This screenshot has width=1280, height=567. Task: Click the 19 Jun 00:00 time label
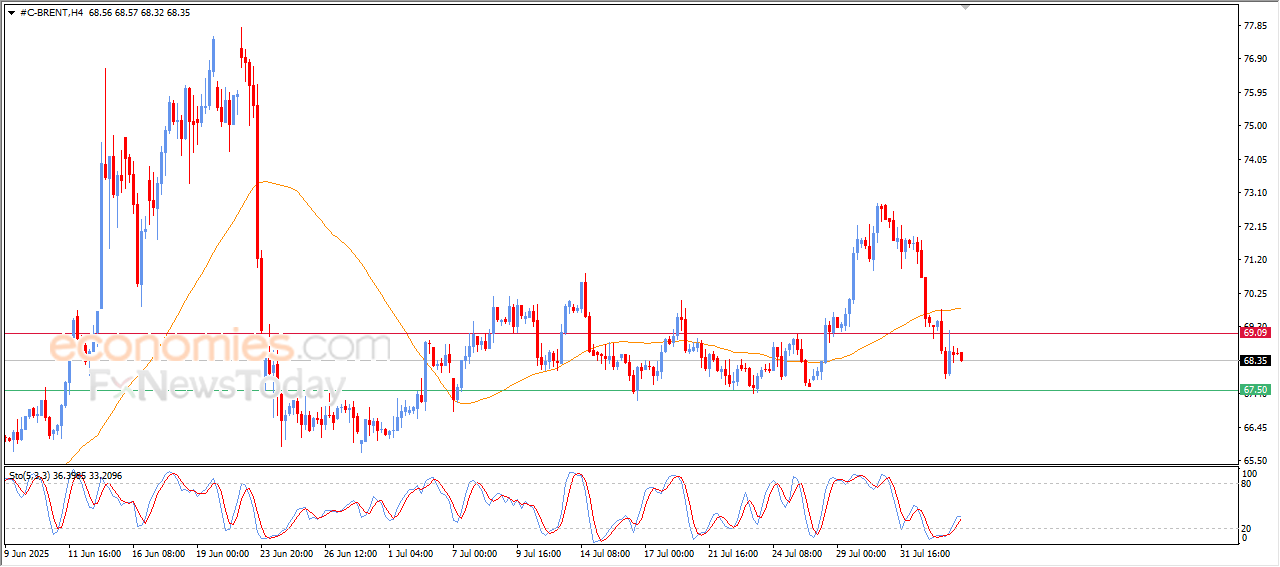222,552
